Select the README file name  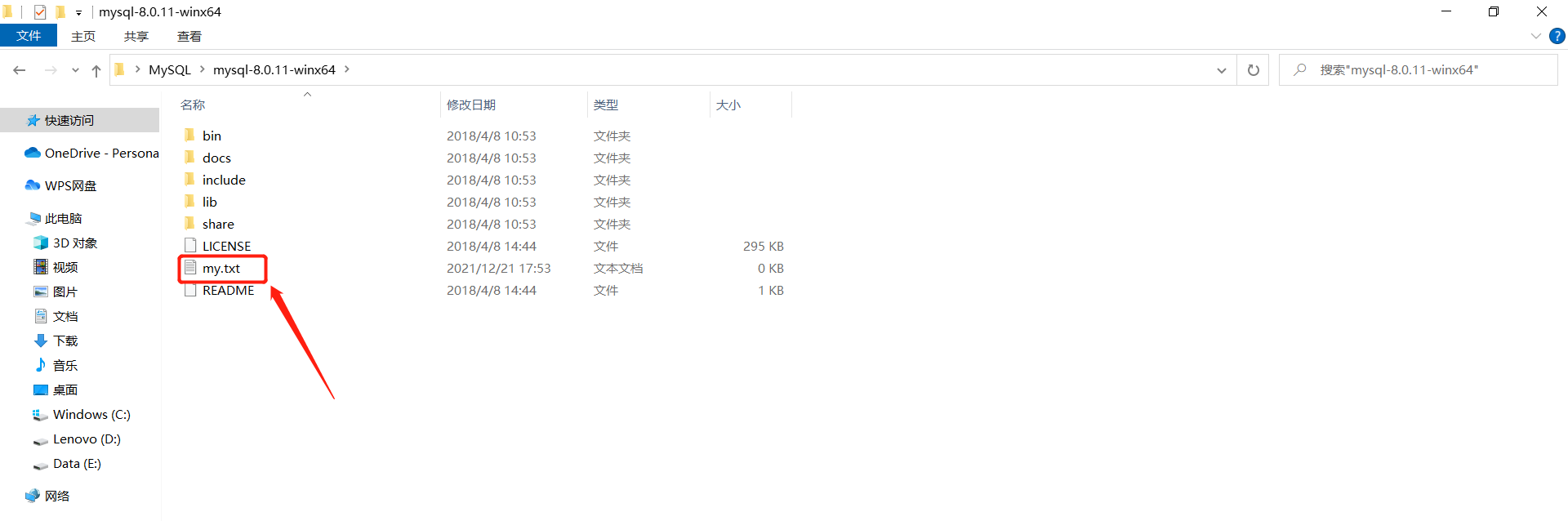click(x=229, y=290)
